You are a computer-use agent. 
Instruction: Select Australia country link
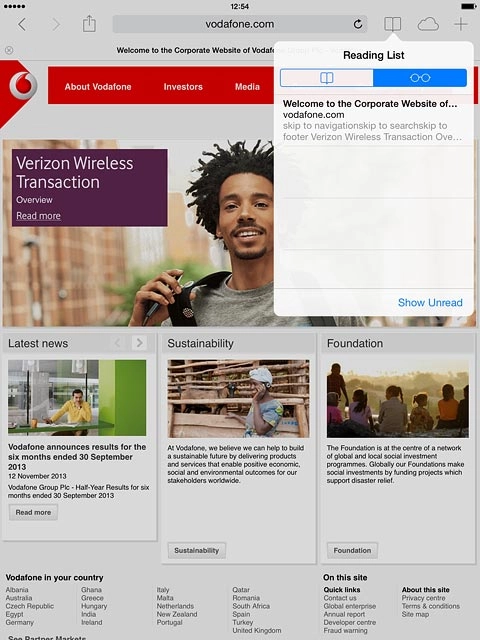pyautogui.click(x=19, y=598)
